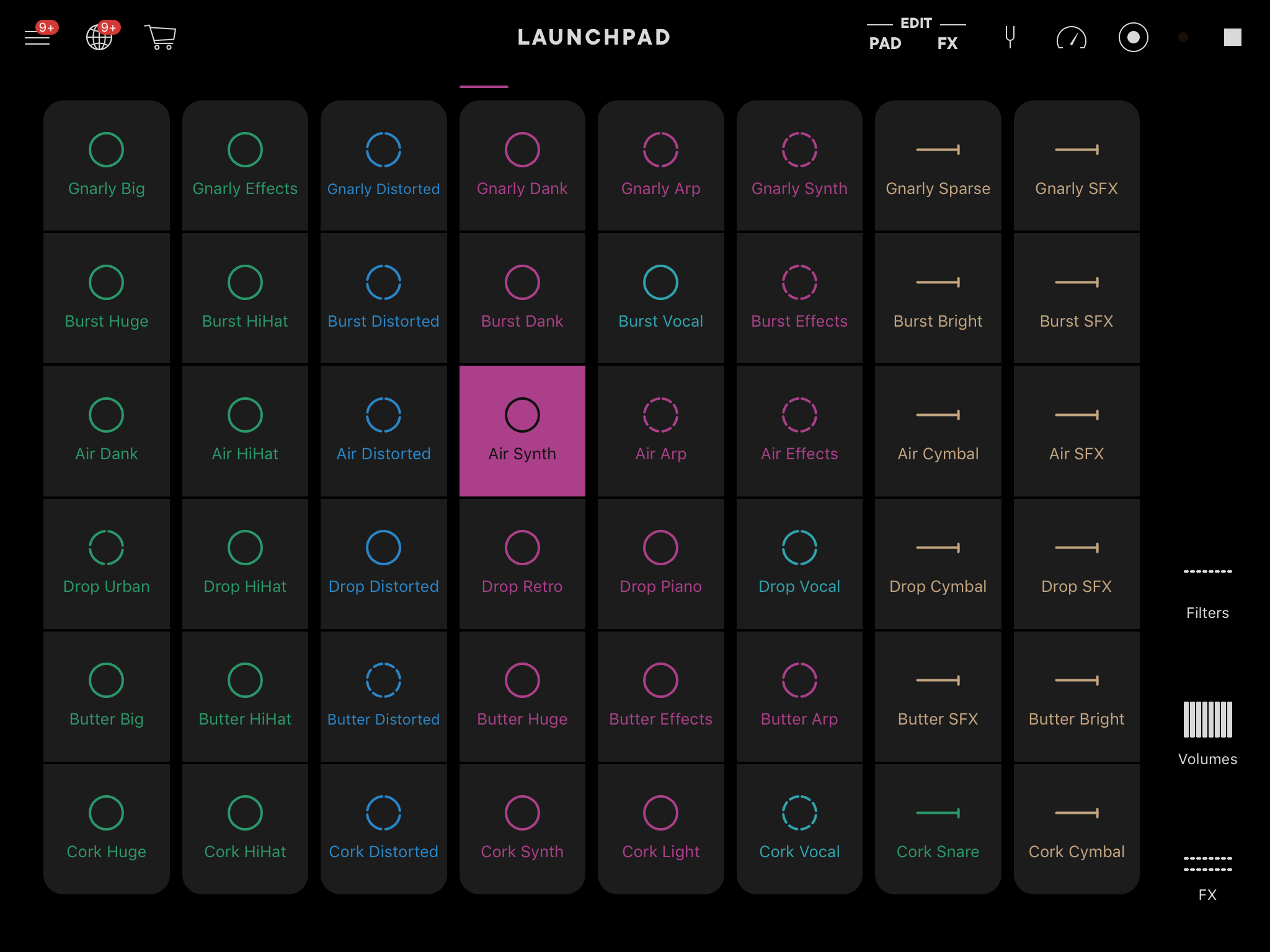This screenshot has height=952, width=1270.
Task: Play the Burst Vocal pad
Action: 660,298
